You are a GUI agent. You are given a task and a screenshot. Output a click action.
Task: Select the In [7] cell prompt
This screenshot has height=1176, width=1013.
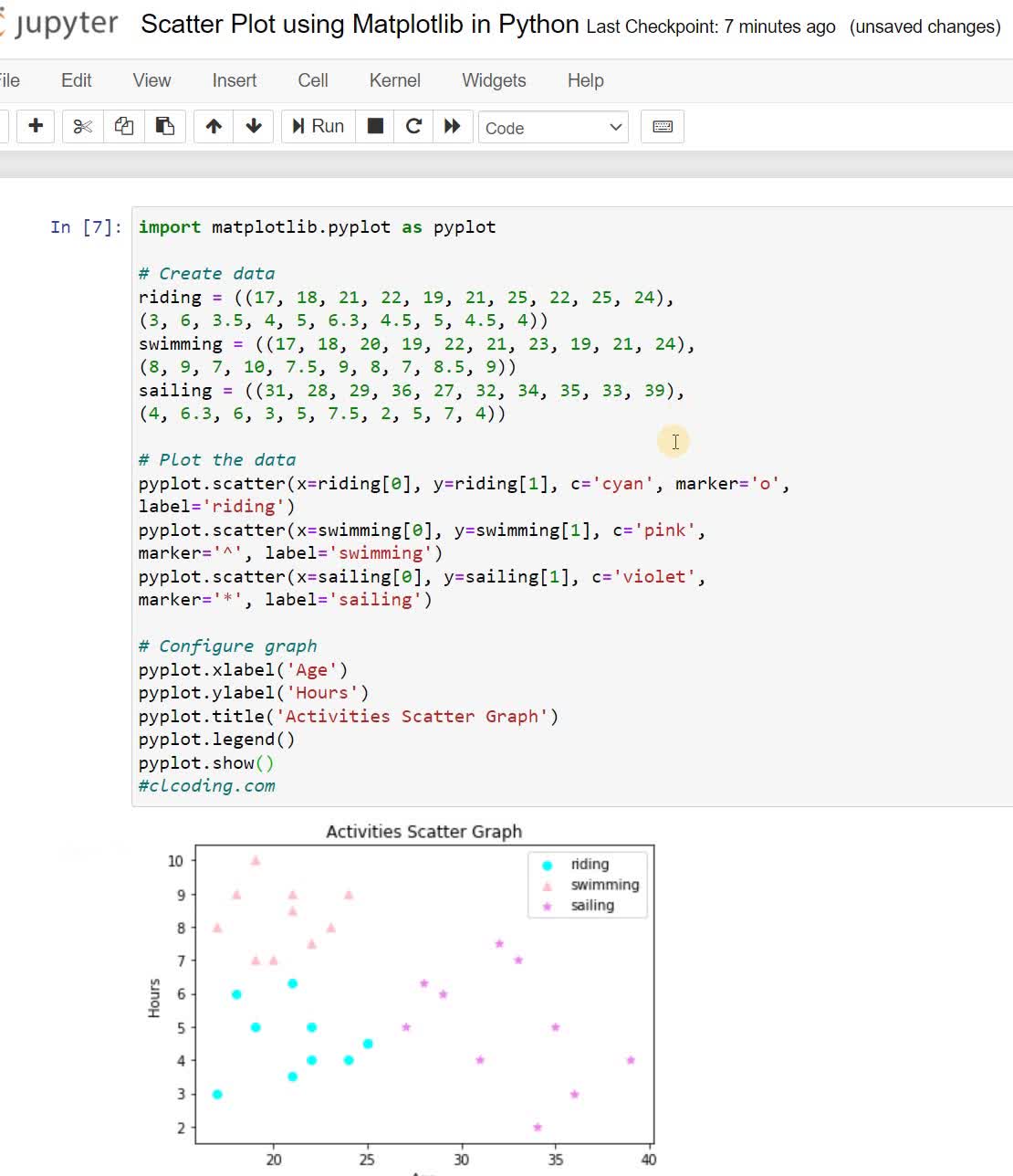coord(86,227)
